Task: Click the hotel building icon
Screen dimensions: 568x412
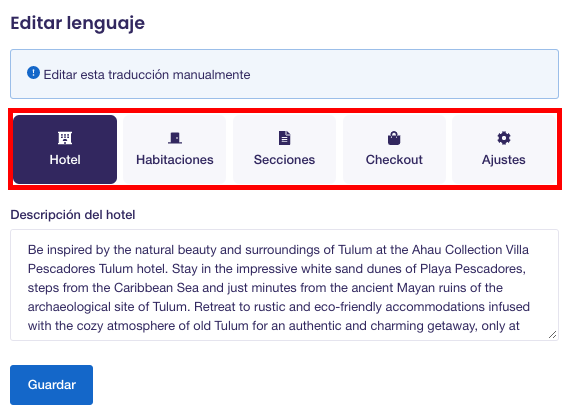Action: tap(65, 138)
